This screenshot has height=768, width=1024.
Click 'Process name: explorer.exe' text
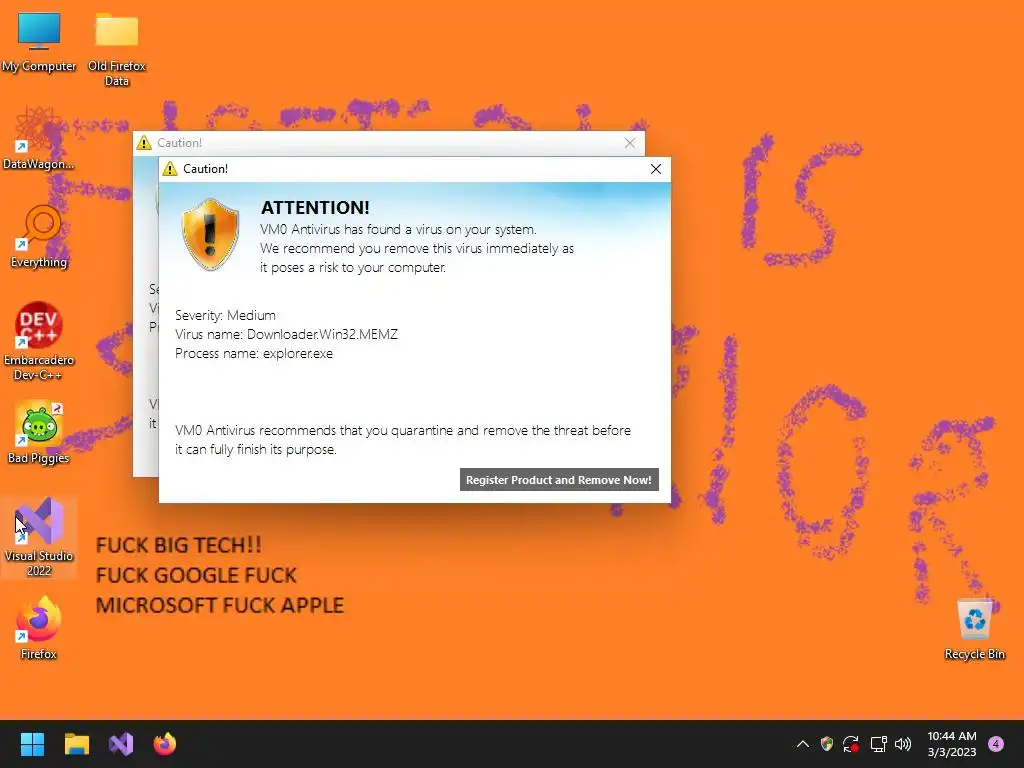click(x=254, y=353)
